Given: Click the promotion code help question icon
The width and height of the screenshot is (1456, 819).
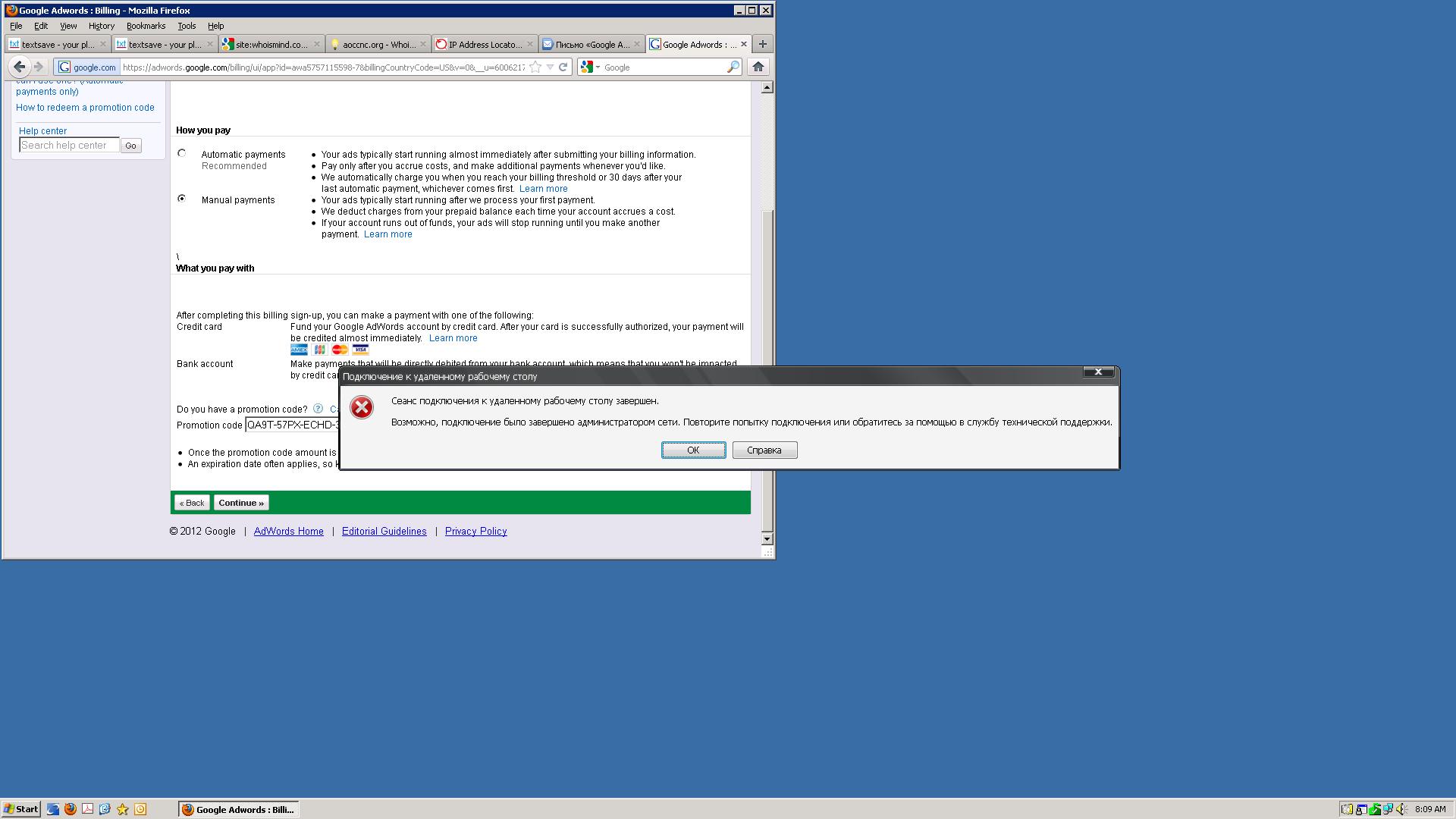Looking at the screenshot, I should tap(318, 409).
